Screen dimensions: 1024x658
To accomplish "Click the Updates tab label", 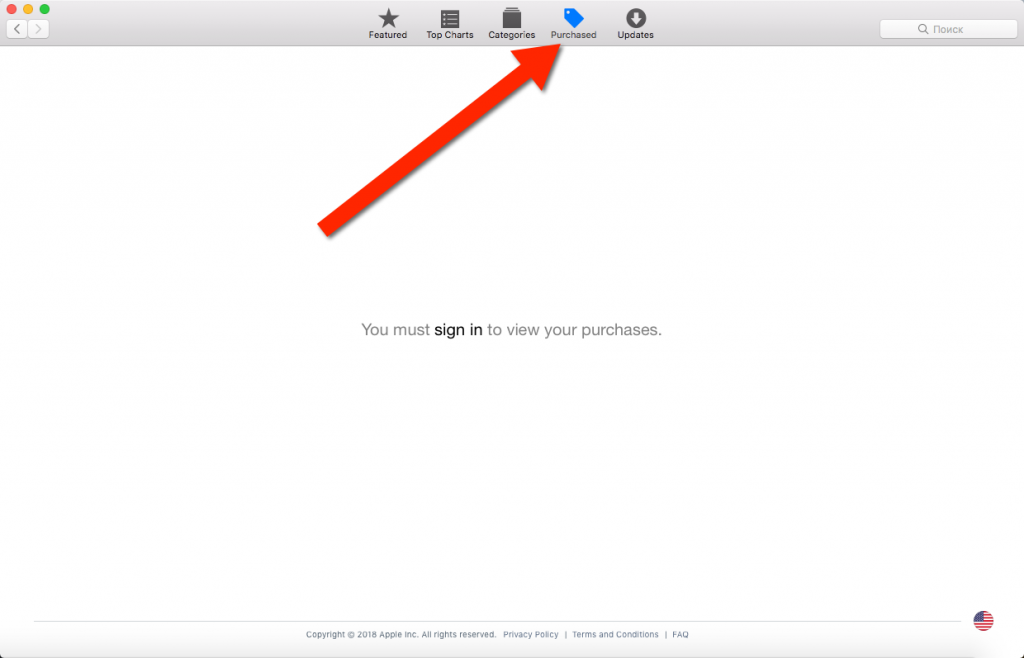I will [x=635, y=35].
